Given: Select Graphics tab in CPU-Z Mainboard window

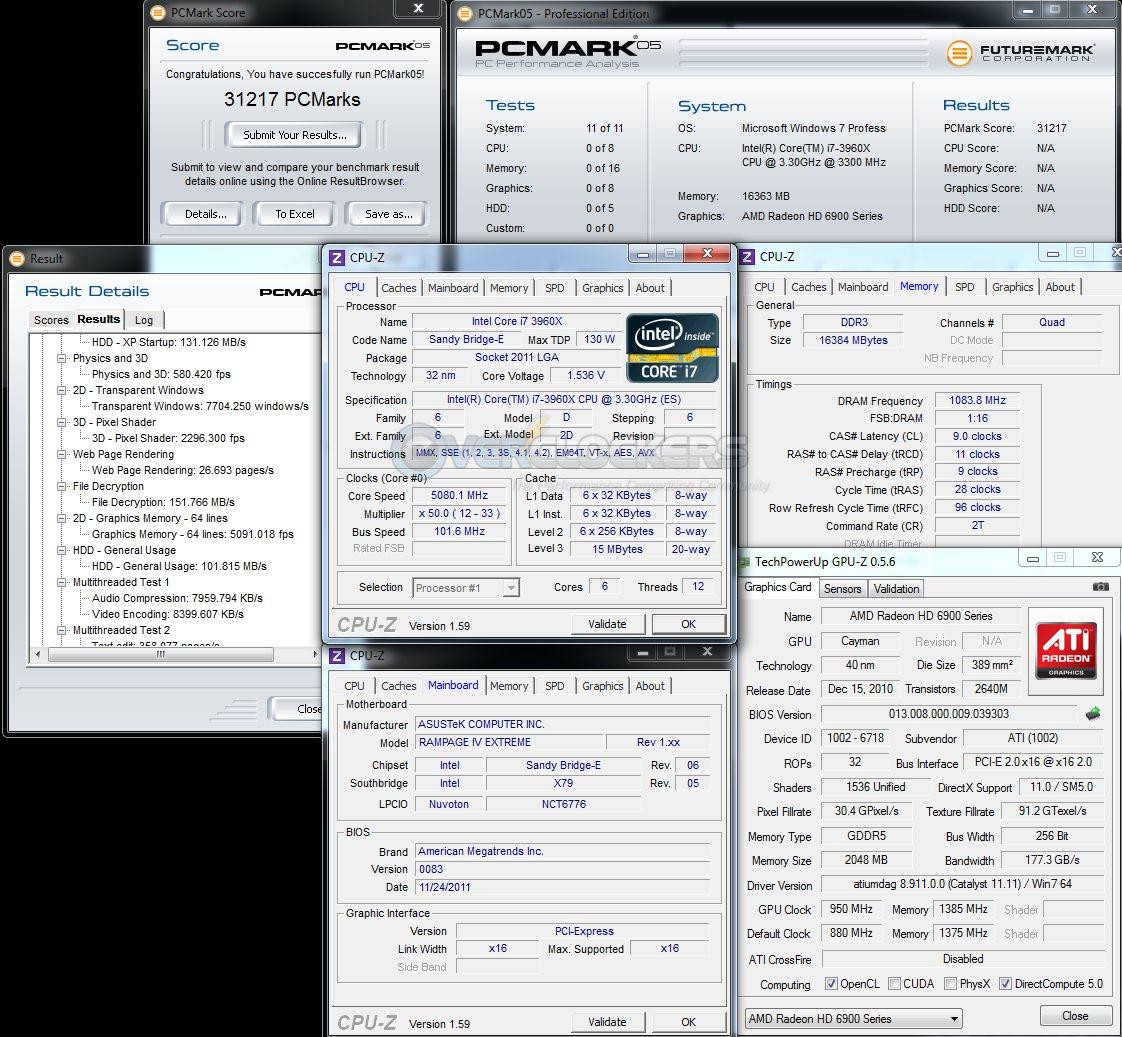Looking at the screenshot, I should point(603,686).
